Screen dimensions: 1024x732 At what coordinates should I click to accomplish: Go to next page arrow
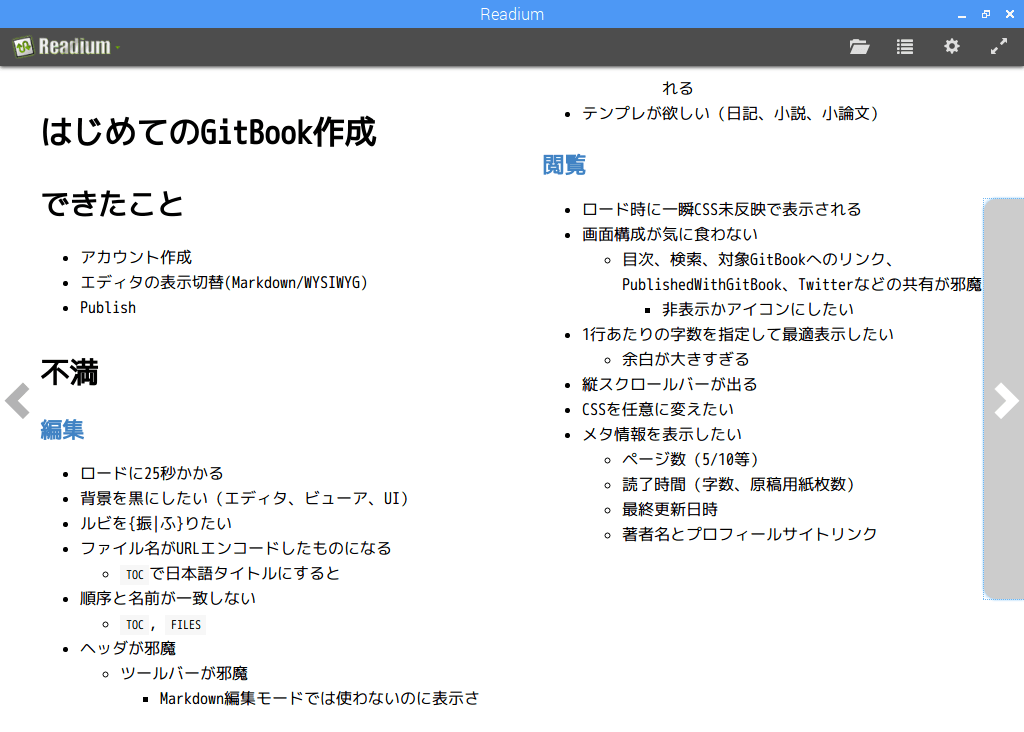(x=1006, y=400)
